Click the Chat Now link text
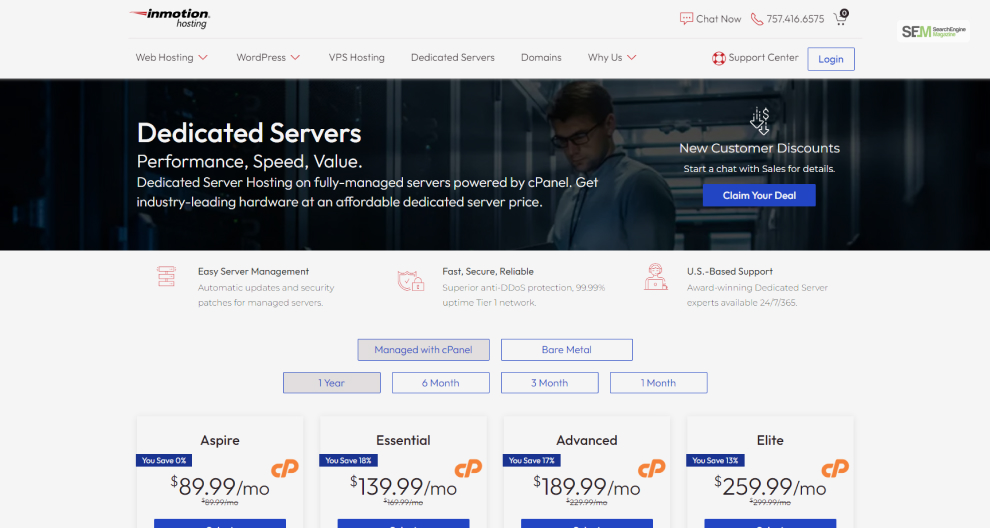 719,19
